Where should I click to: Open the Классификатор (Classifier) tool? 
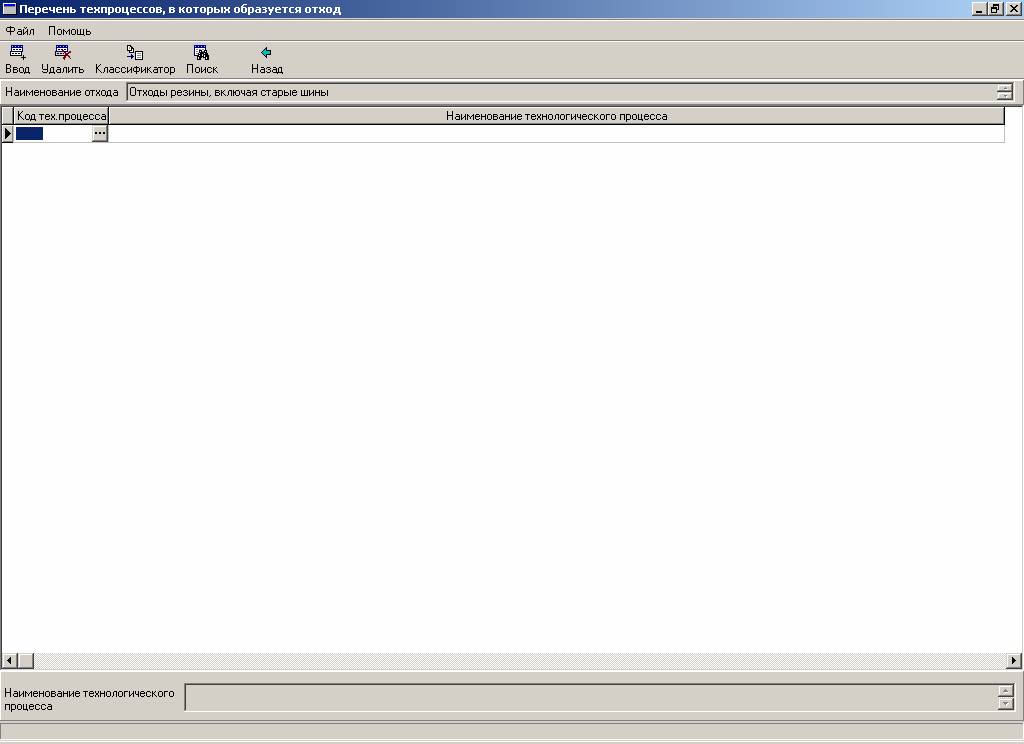tap(135, 53)
